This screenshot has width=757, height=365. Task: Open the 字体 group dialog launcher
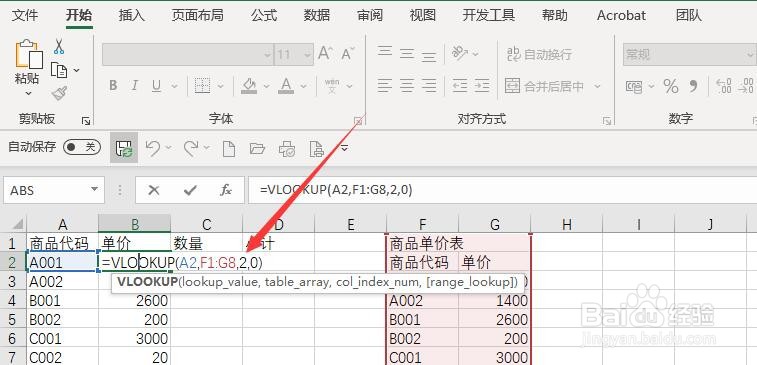point(359,121)
